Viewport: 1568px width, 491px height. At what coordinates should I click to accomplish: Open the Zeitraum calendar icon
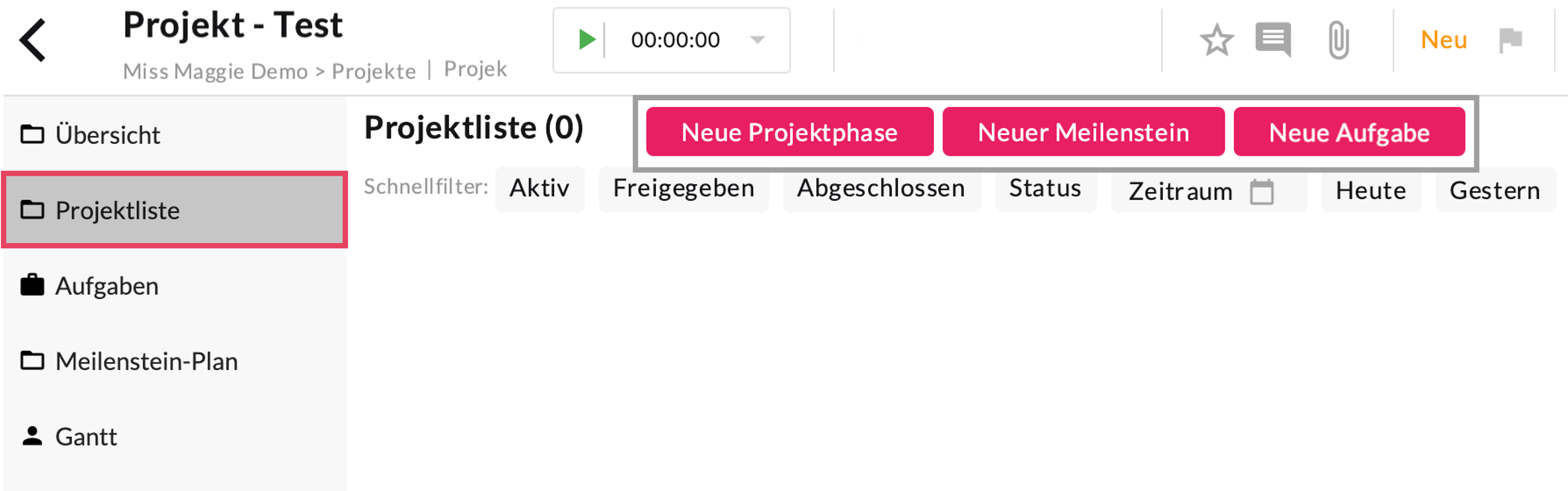point(1261,192)
